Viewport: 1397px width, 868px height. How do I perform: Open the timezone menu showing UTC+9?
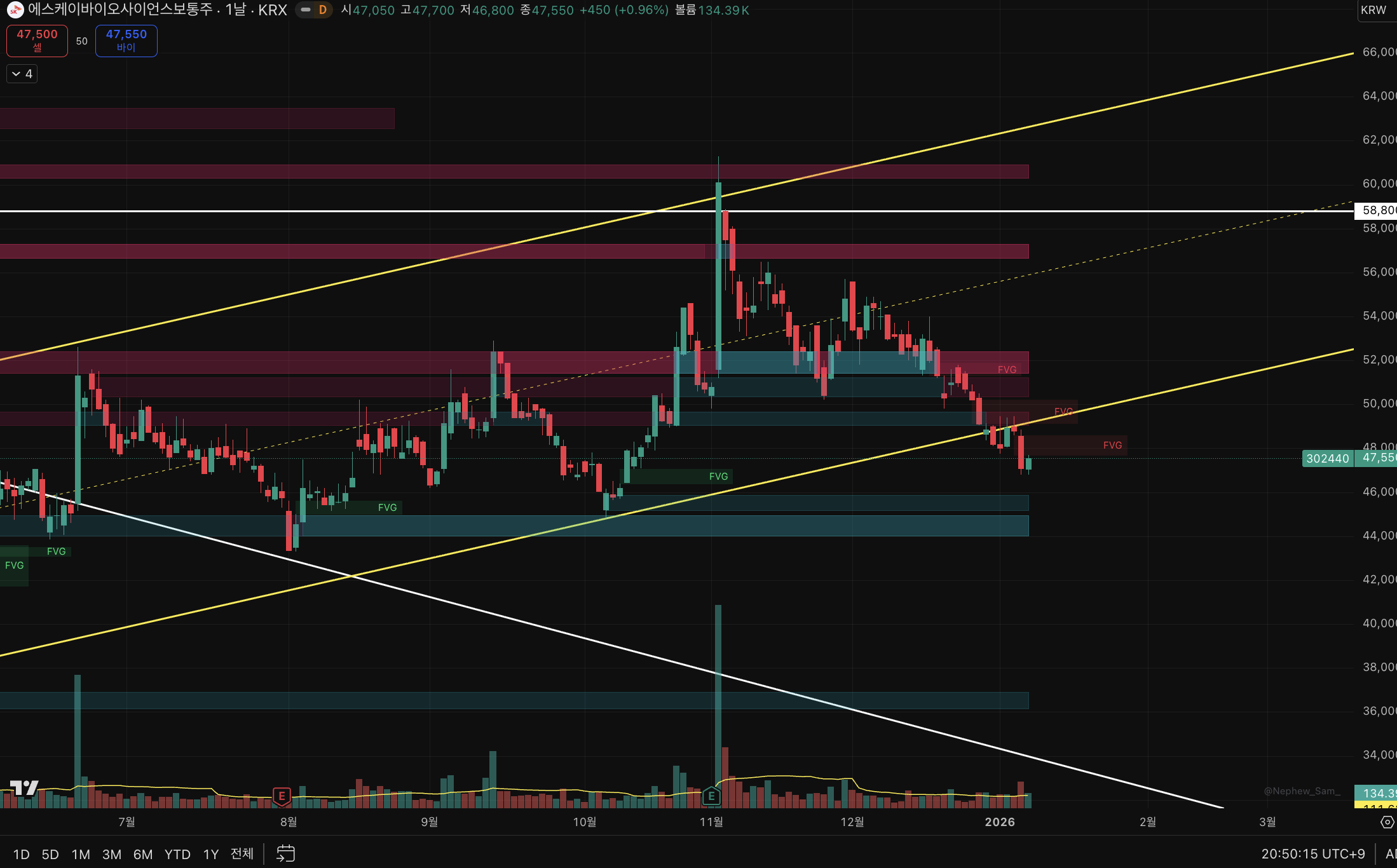[1312, 854]
